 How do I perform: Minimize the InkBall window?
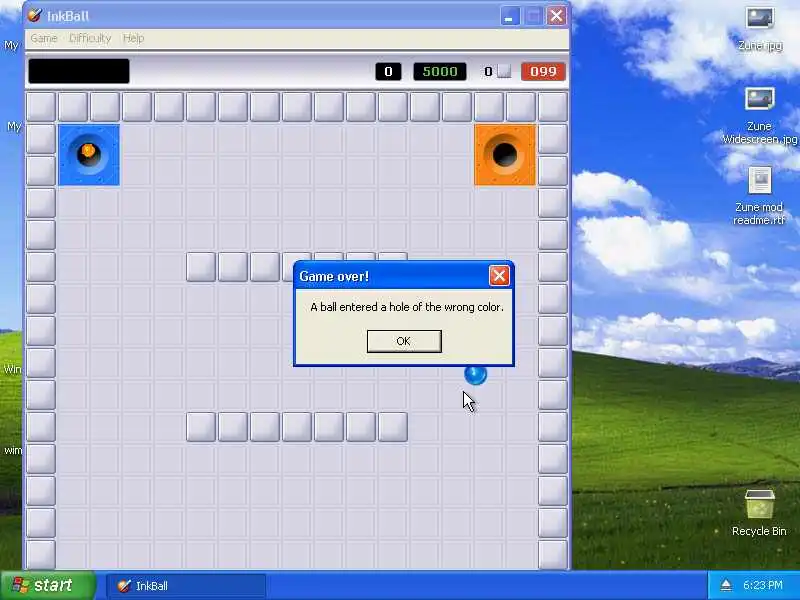pos(510,16)
